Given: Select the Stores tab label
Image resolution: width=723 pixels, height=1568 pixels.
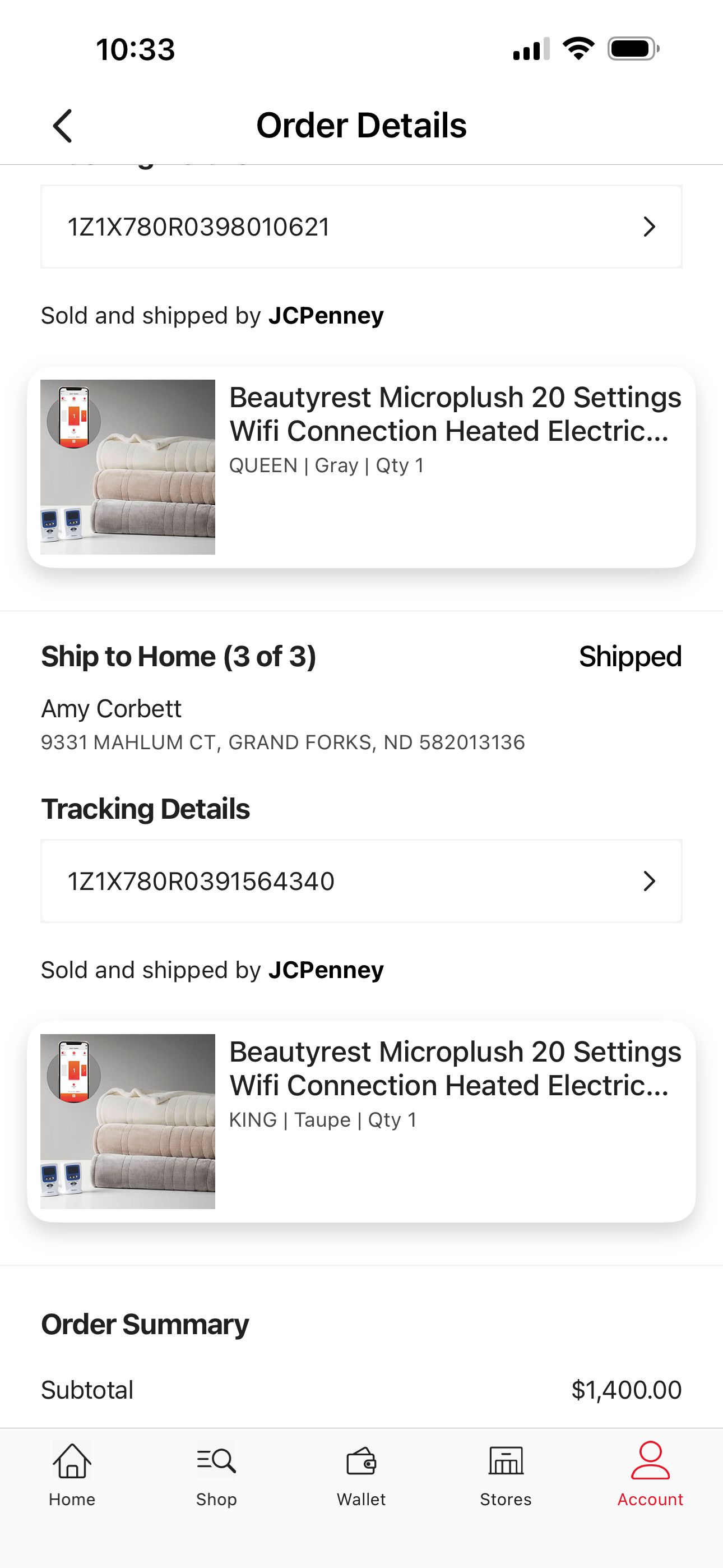Looking at the screenshot, I should [506, 1499].
